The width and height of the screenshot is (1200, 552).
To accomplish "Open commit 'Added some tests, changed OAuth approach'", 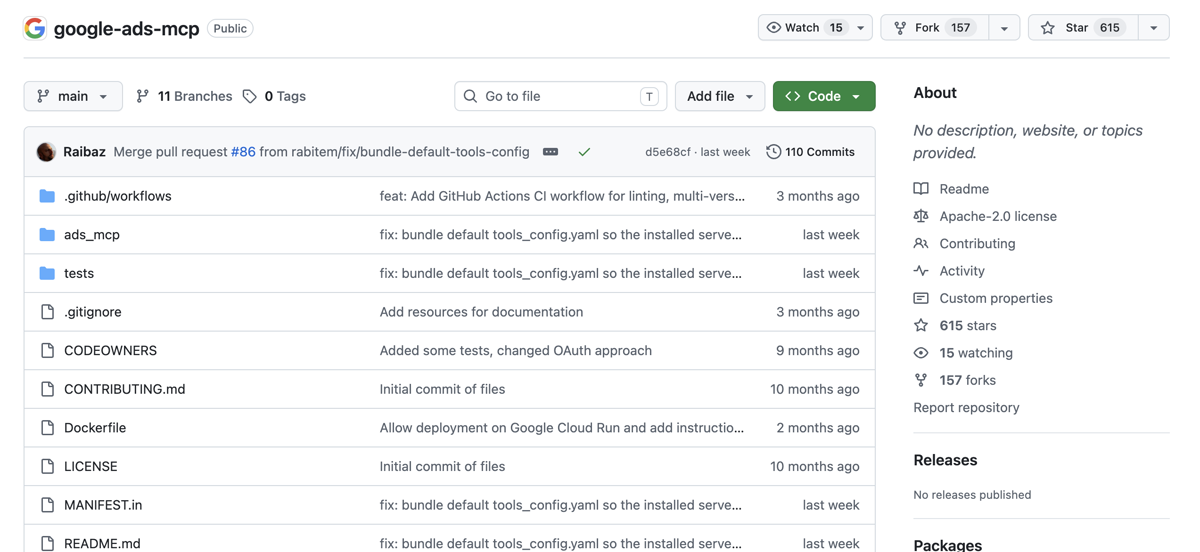I will (x=516, y=350).
